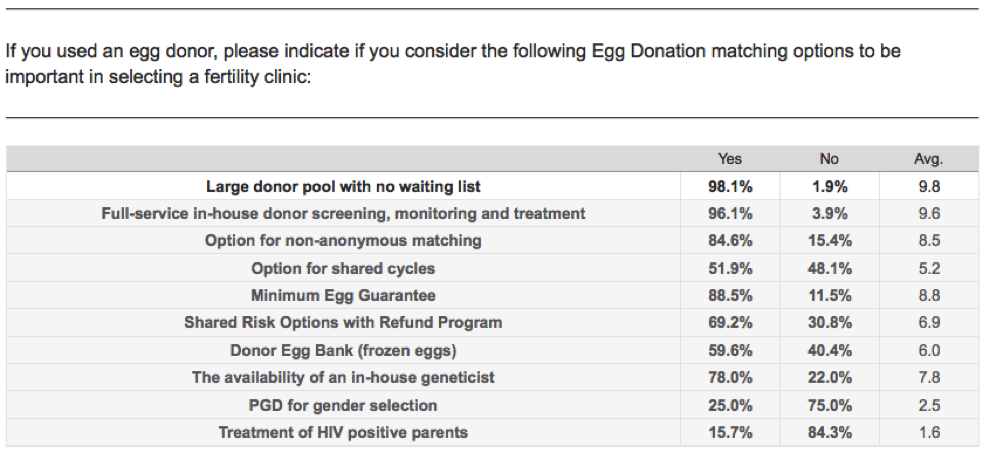The image size is (985, 455).
Task: Click "The availability of an in-house geneticist"
Action: tap(343, 377)
